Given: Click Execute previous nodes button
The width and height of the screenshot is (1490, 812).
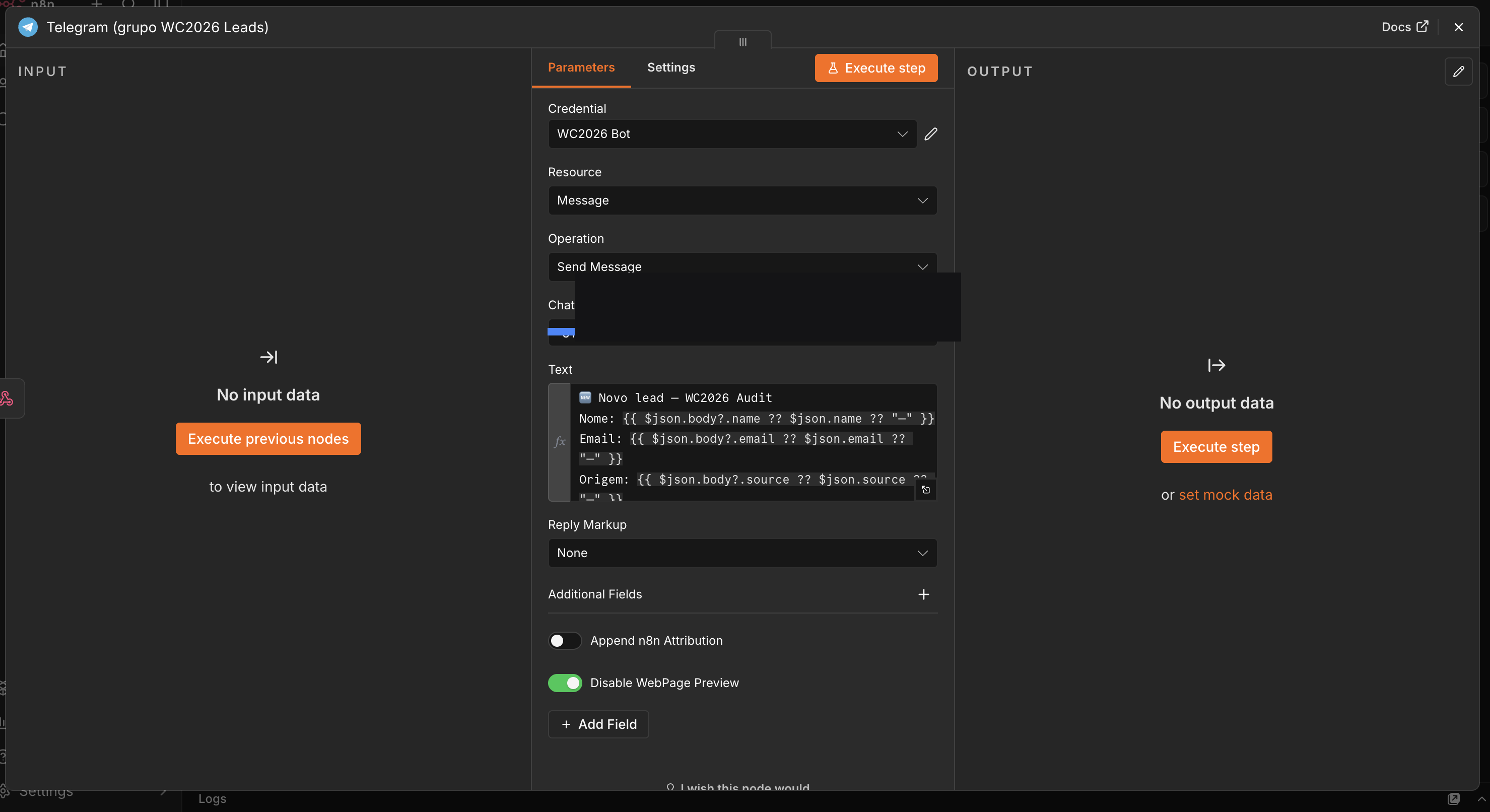Looking at the screenshot, I should pos(268,438).
